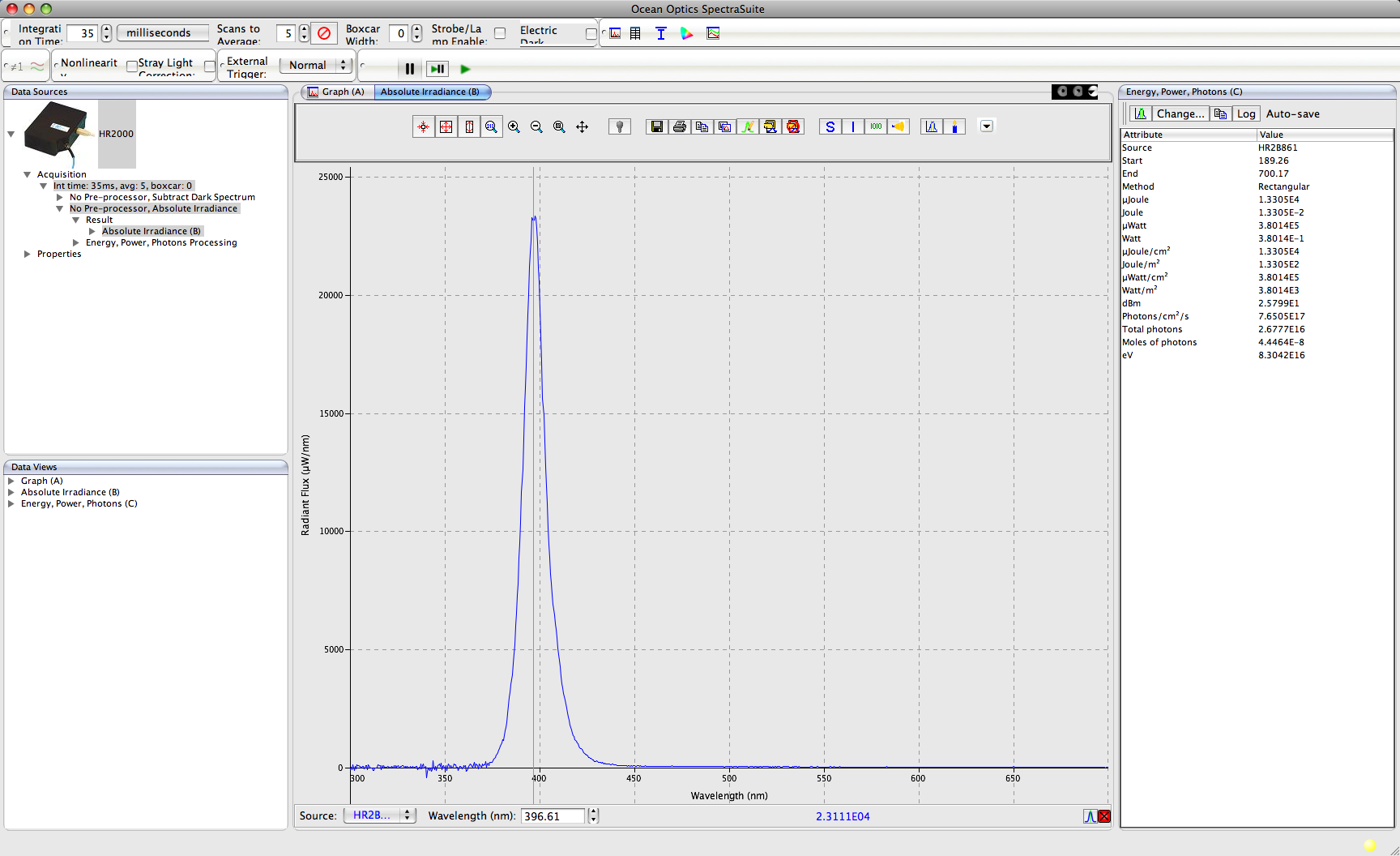Click the scale graph height to fill icon
This screenshot has width=1400, height=856.
(x=469, y=126)
